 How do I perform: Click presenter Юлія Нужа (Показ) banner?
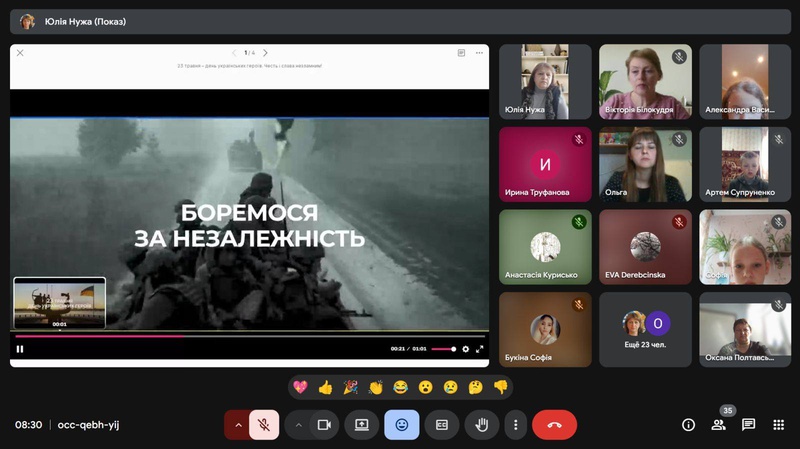click(x=401, y=21)
